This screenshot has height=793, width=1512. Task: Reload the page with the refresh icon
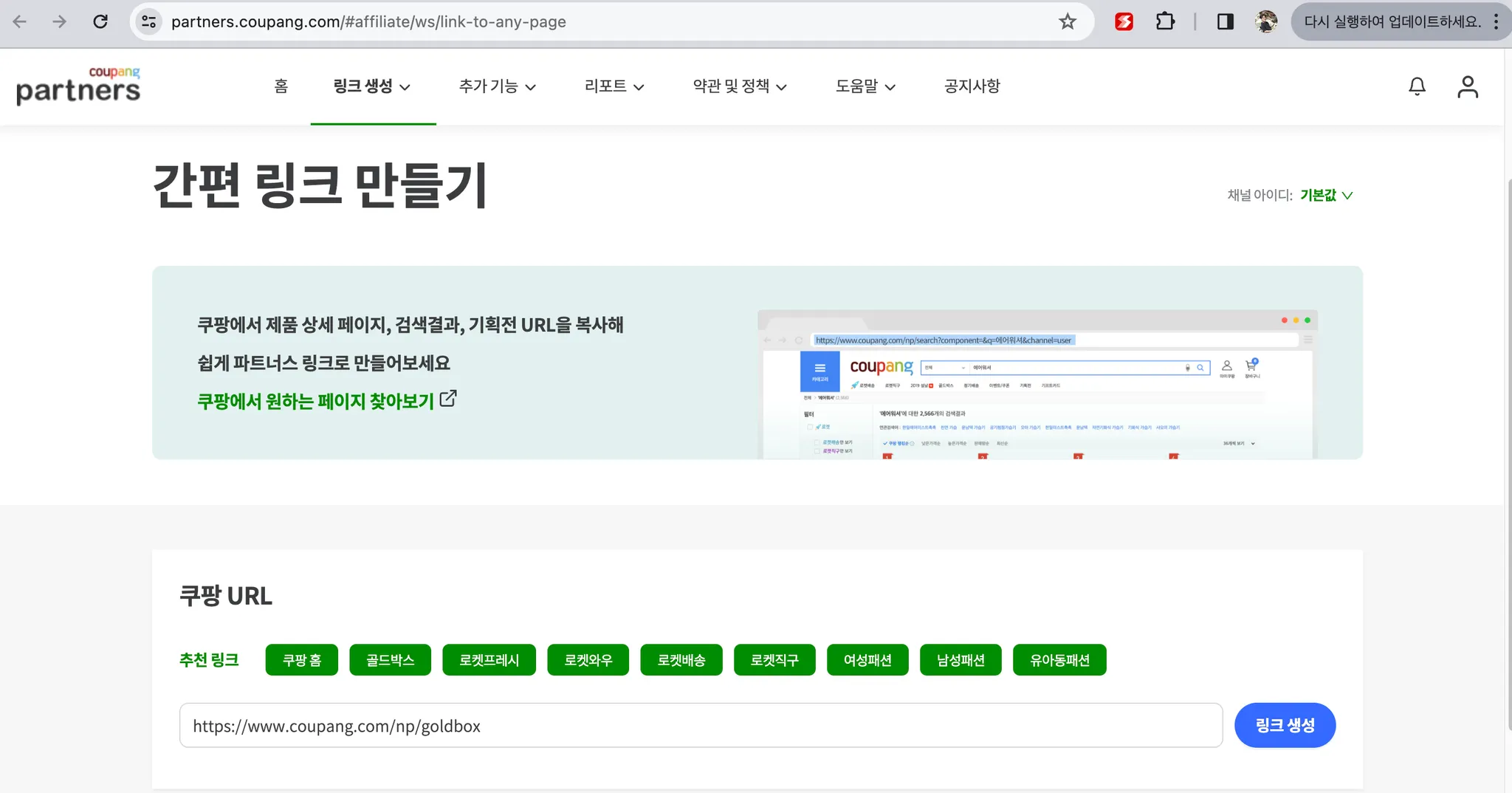100,21
